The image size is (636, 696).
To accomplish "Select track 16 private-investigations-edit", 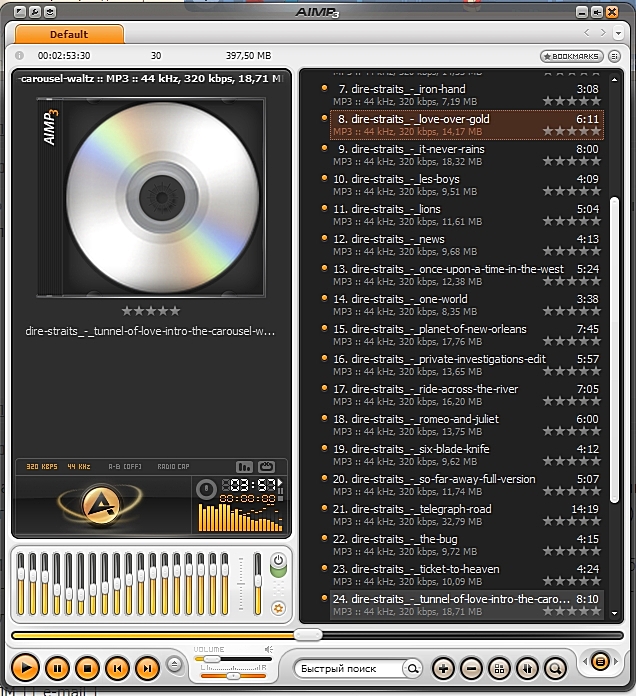I will click(x=466, y=365).
